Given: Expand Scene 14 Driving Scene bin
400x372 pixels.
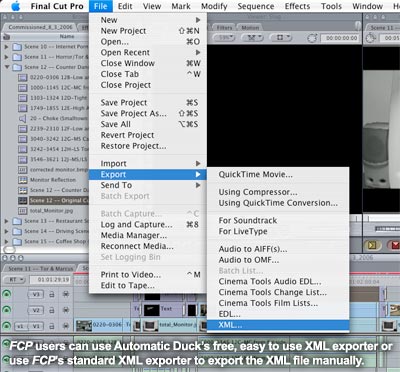Looking at the screenshot, I should pyautogui.click(x=6, y=231).
